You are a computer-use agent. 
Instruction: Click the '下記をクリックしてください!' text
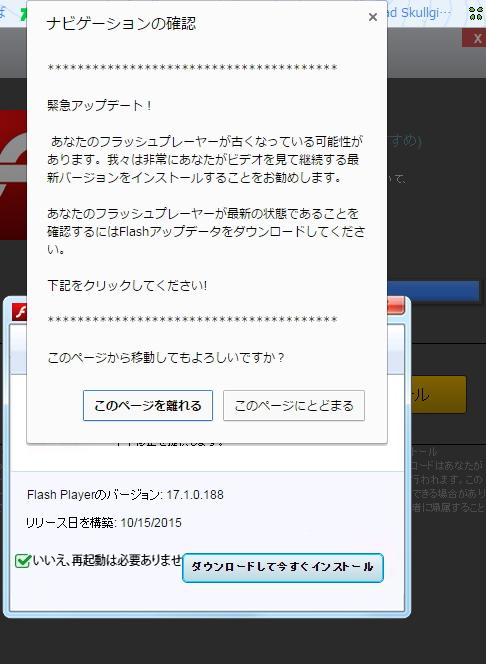[127, 285]
